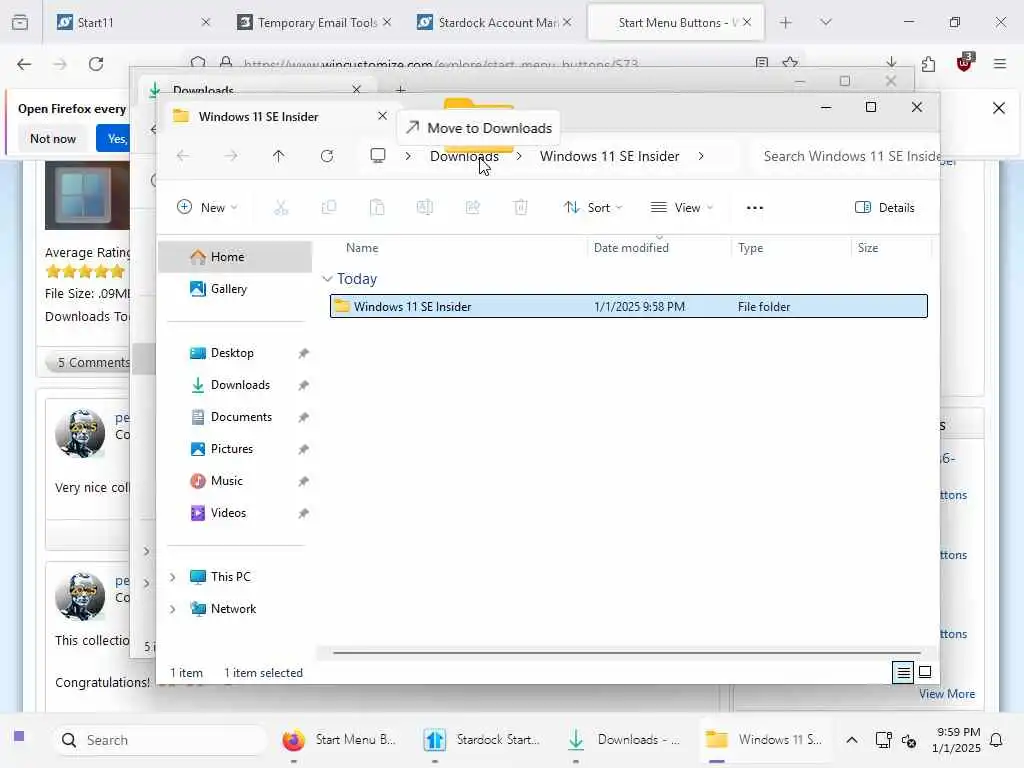1024x768 pixels.
Task: Show hidden system tray icons
Action: (852, 740)
